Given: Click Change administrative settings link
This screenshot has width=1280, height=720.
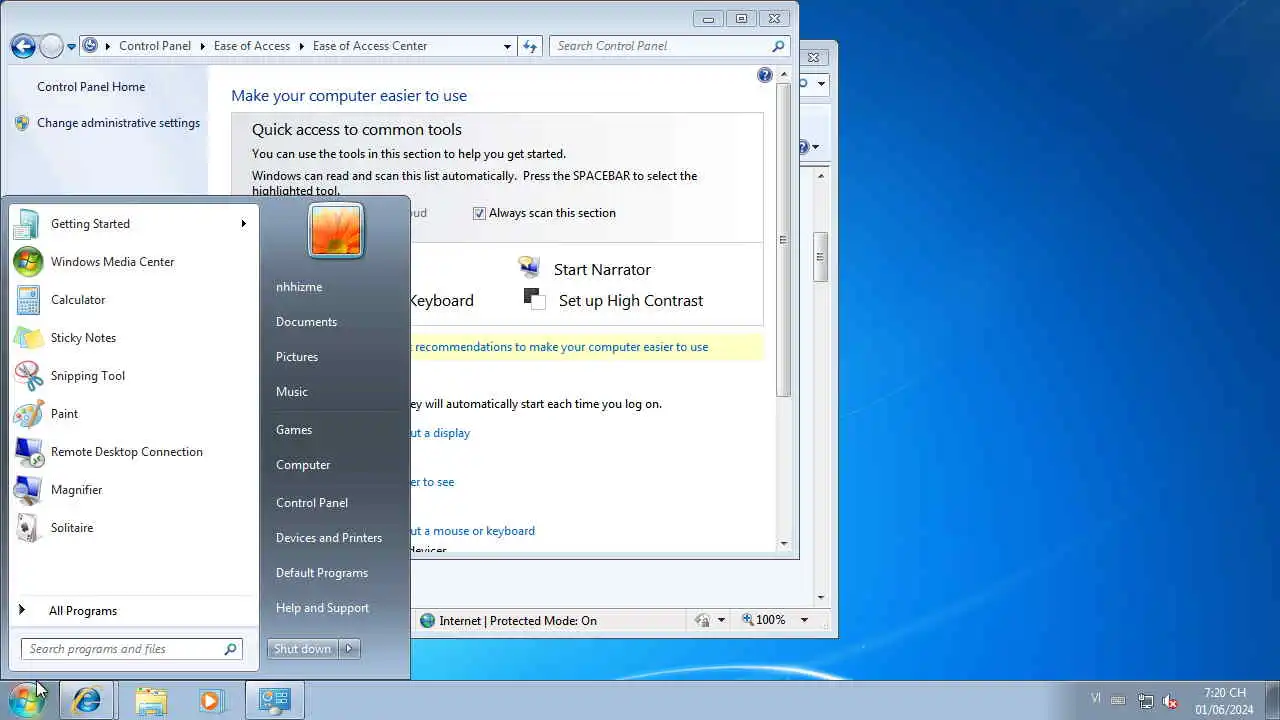Looking at the screenshot, I should pos(118,123).
